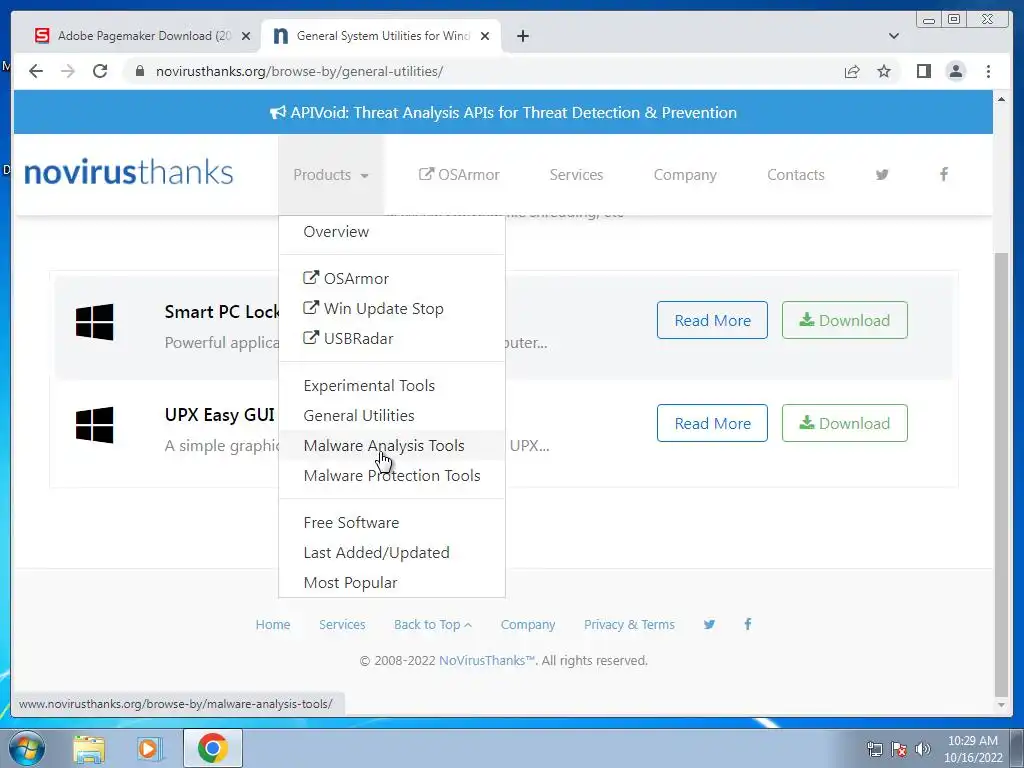Open the Services navbar item

click(576, 174)
